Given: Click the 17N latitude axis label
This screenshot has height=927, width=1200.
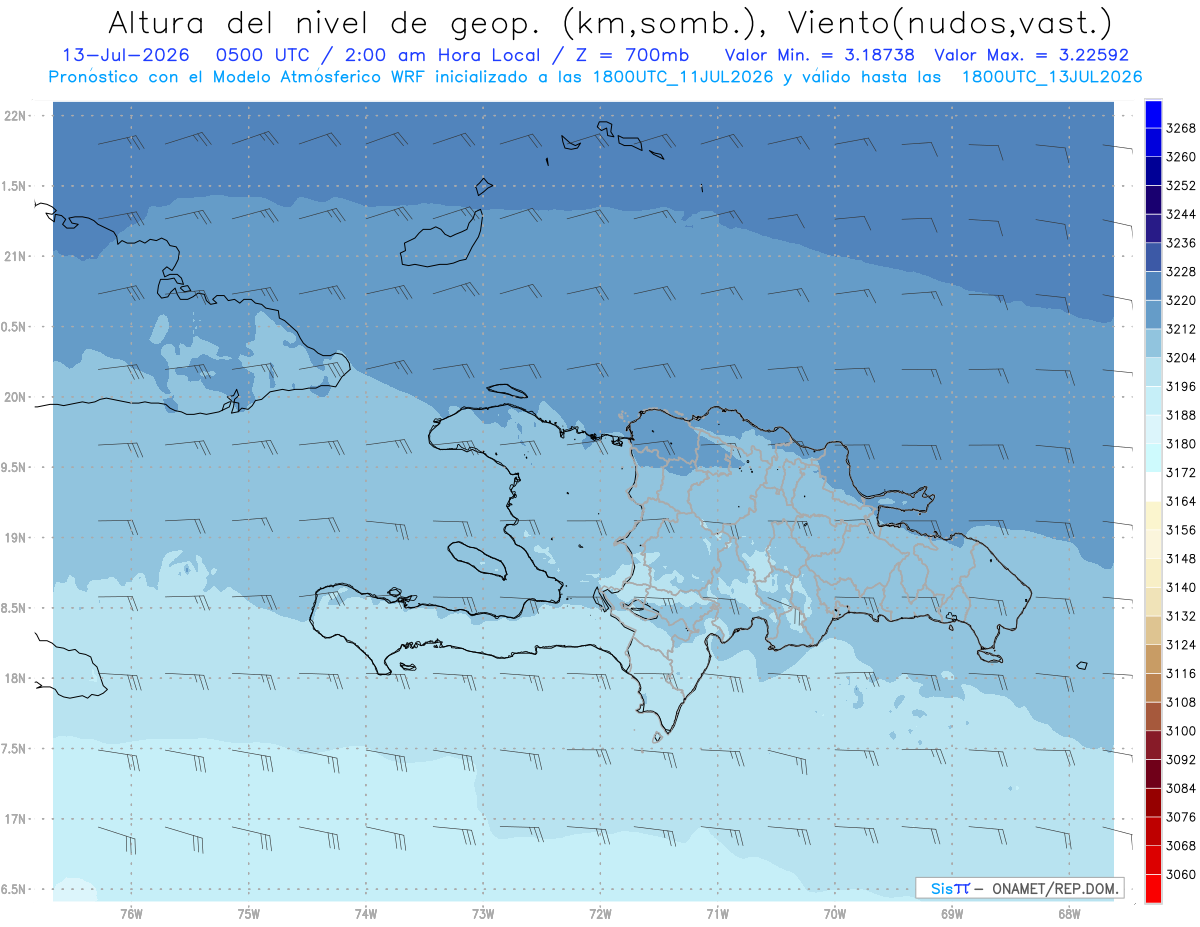Looking at the screenshot, I should click(x=16, y=819).
